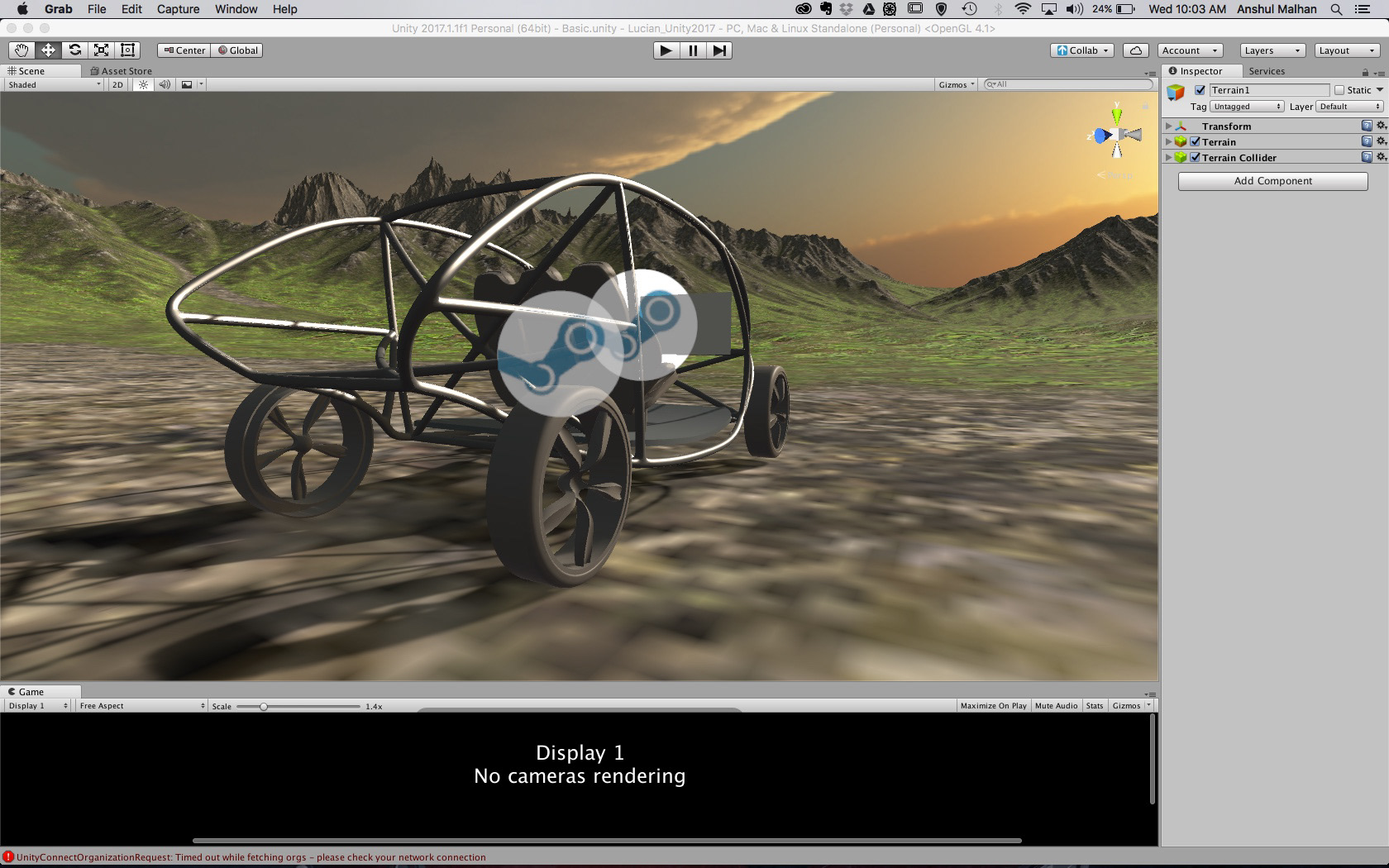1389x868 pixels.
Task: Open the Static flags dropdown arrow
Action: pyautogui.click(x=1380, y=90)
